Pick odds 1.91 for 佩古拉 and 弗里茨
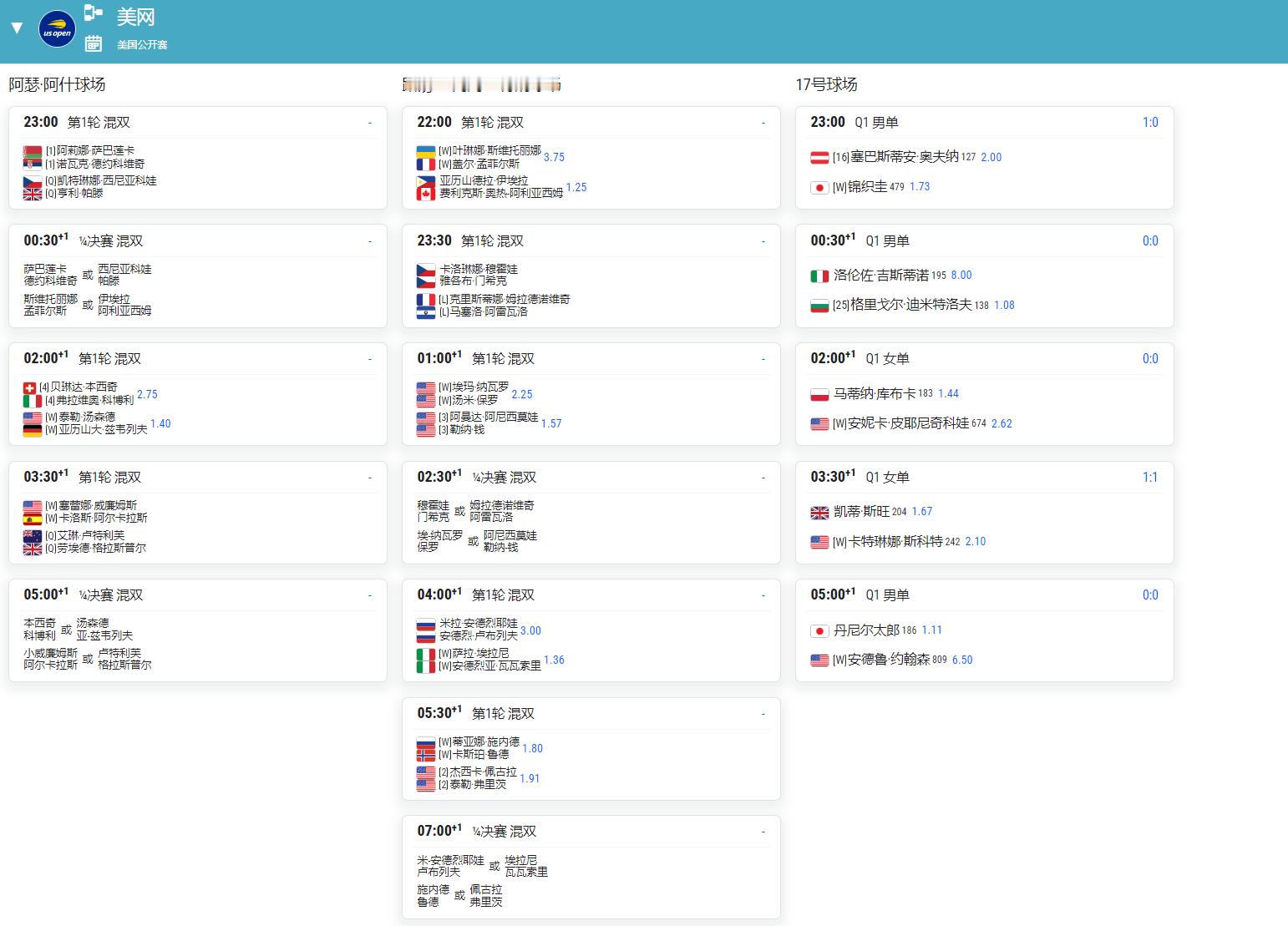Screen dimensions: 1288x926 pos(530,779)
